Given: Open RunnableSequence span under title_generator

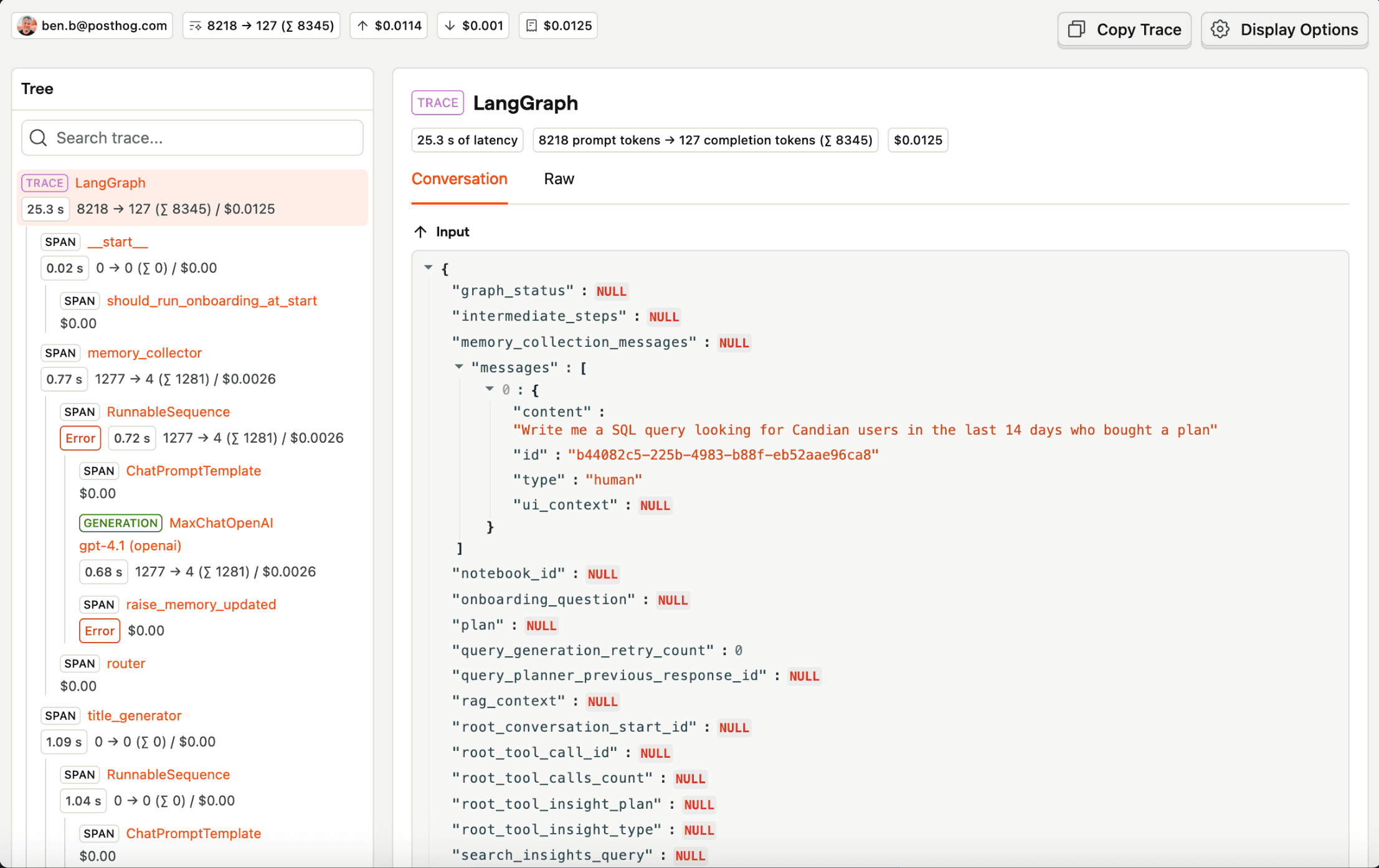Looking at the screenshot, I should (168, 775).
